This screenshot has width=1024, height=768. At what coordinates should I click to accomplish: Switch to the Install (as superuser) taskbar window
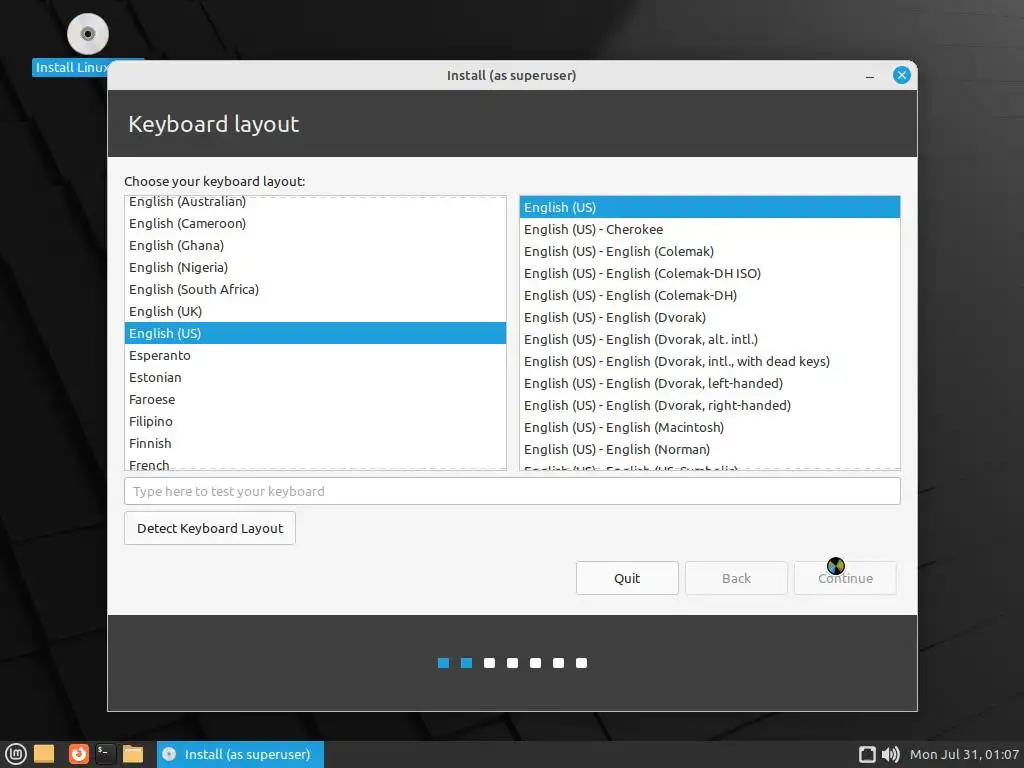pyautogui.click(x=240, y=754)
